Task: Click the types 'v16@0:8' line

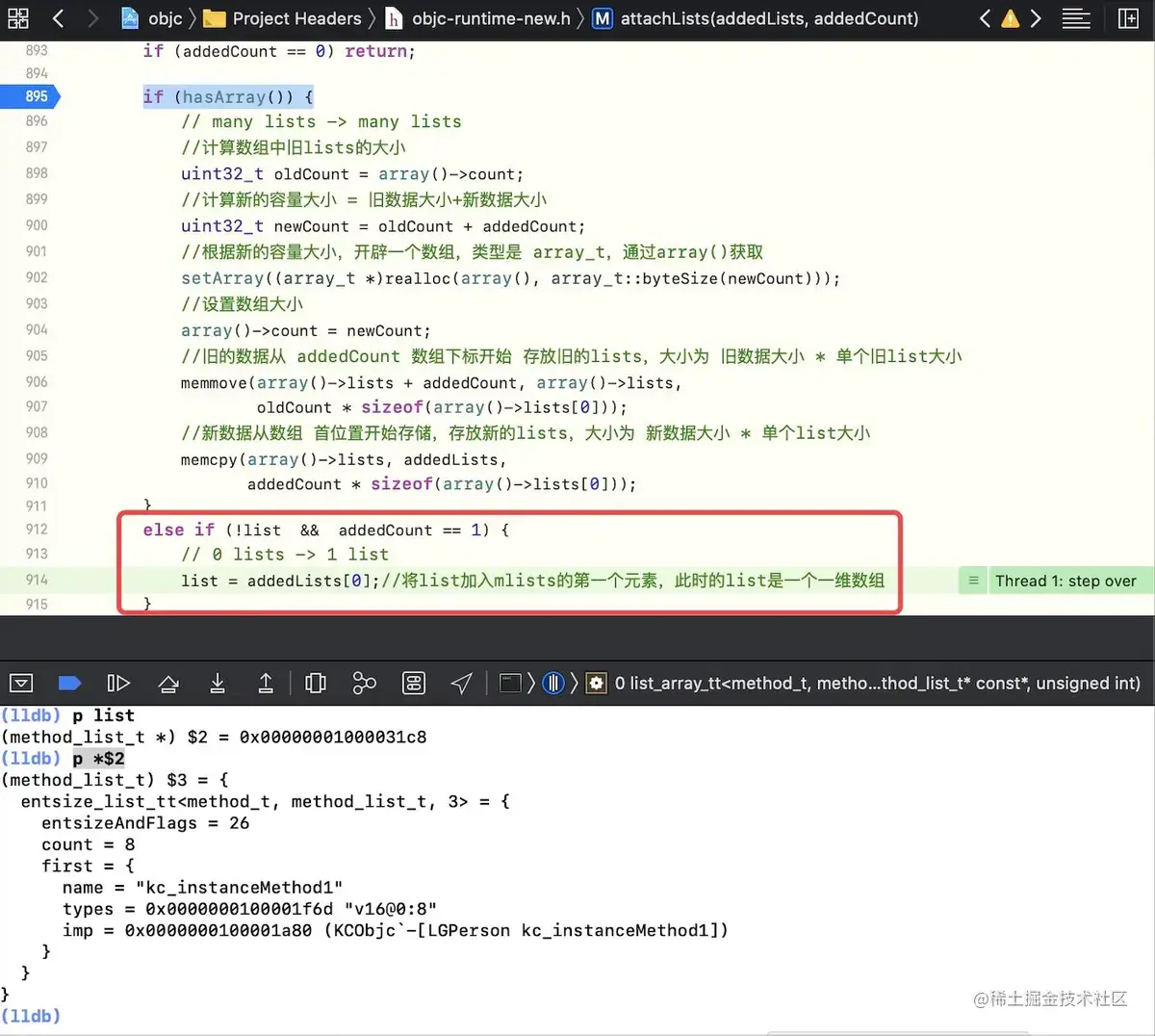Action: pos(250,909)
